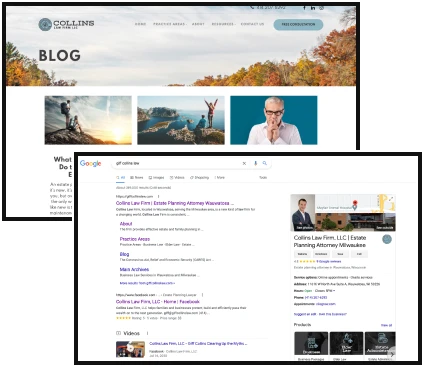This screenshot has height=367, width=424.
Task: Open the About website menu item
Action: pyautogui.click(x=198, y=24)
